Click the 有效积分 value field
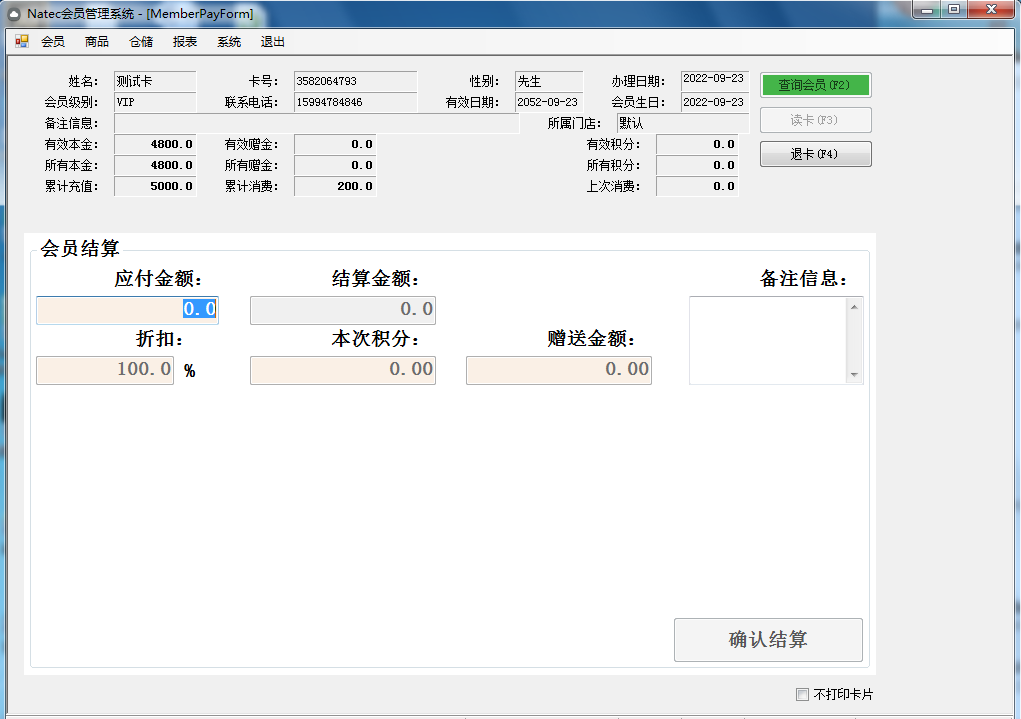The height and width of the screenshot is (719, 1021). click(x=697, y=145)
